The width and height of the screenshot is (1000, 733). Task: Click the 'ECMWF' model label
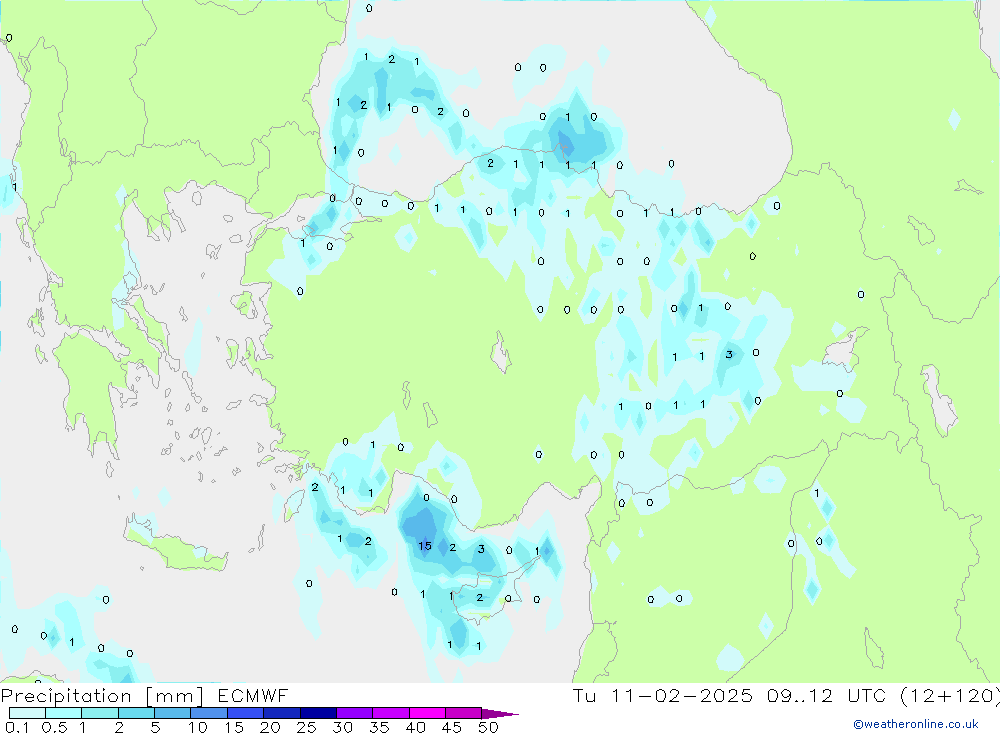point(253,696)
